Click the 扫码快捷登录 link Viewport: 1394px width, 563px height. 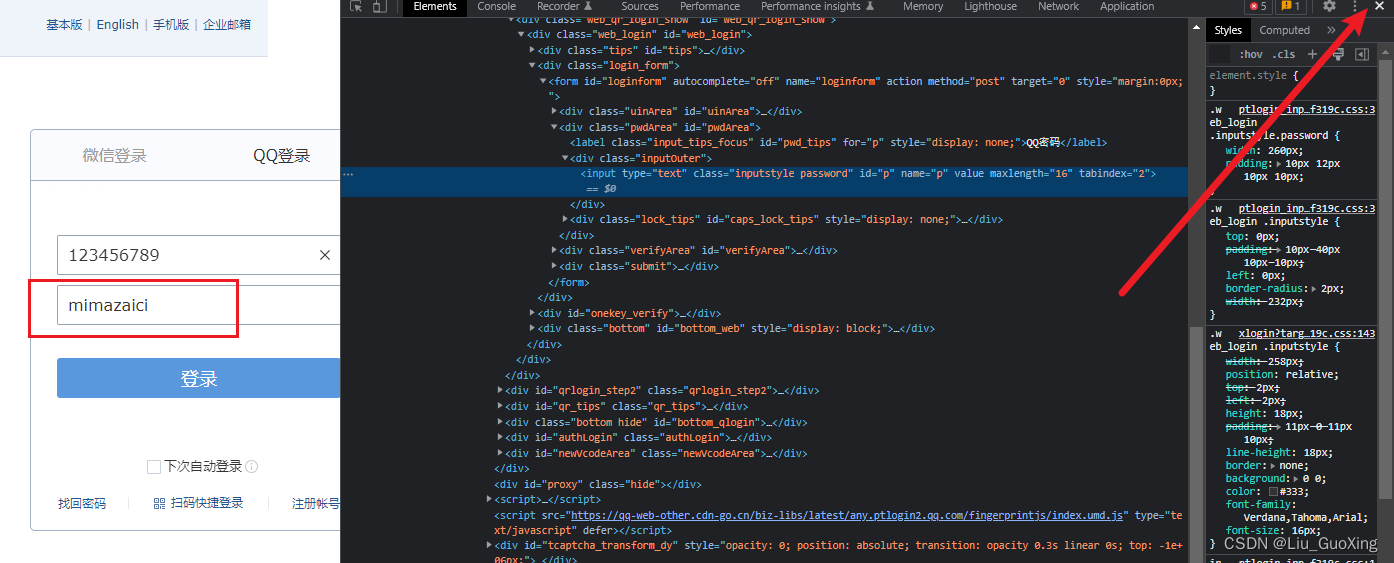(x=207, y=503)
